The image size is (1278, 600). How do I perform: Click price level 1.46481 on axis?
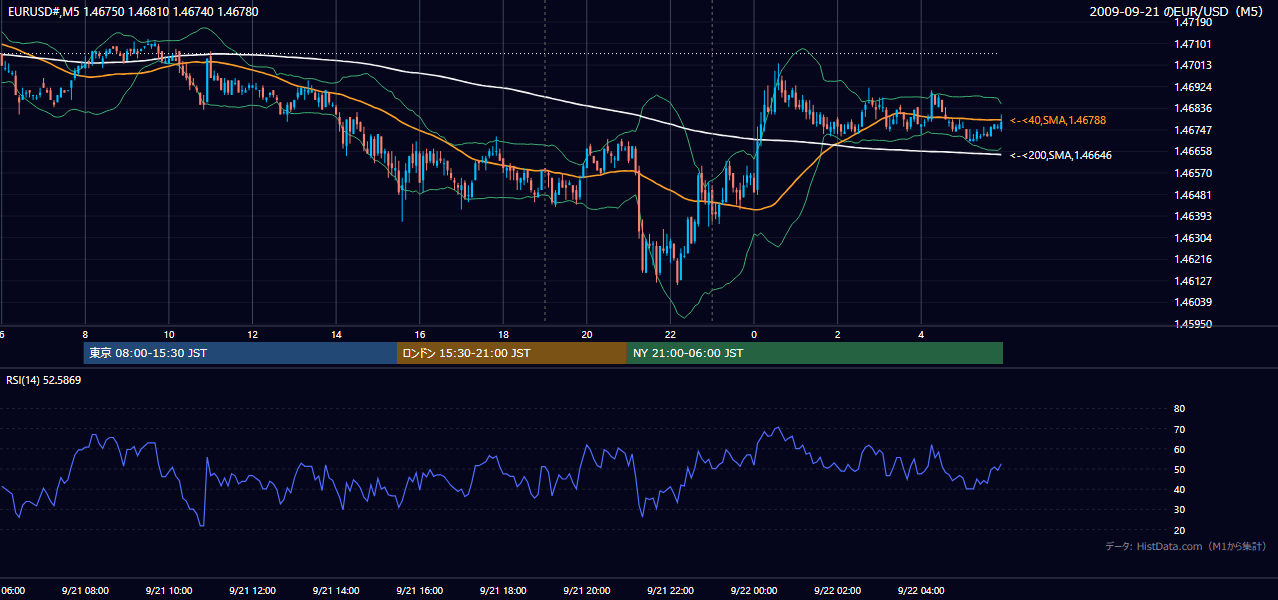click(1194, 195)
